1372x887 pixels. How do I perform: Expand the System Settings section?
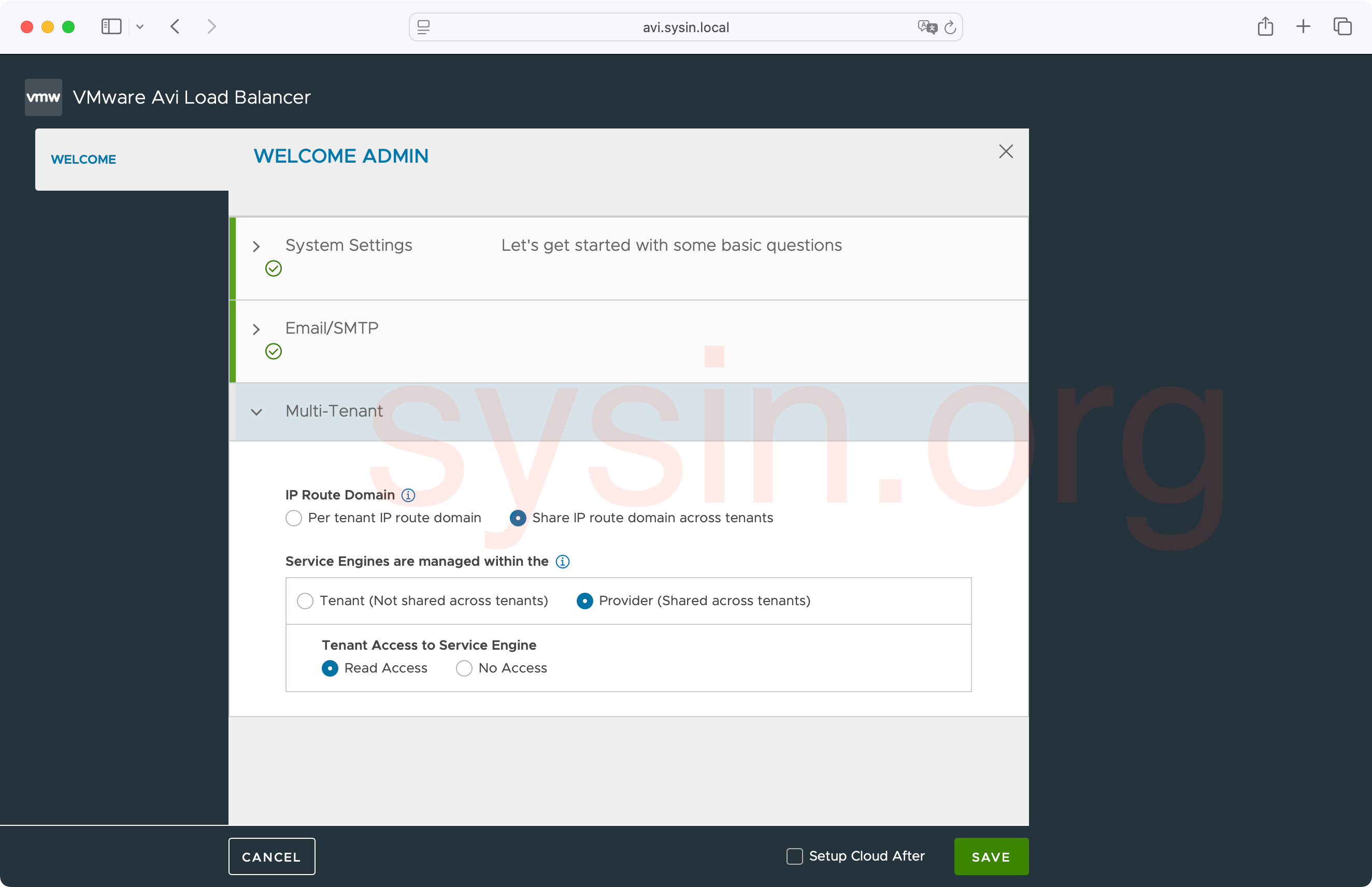pyautogui.click(x=256, y=247)
